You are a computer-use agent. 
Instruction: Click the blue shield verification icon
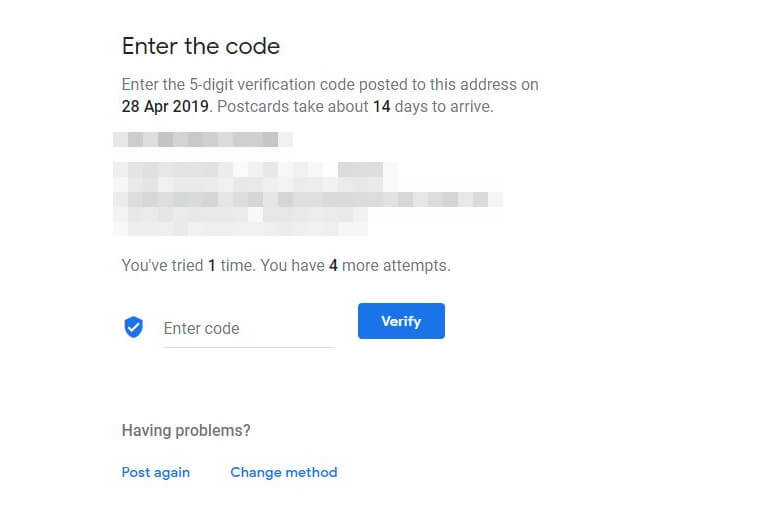(133, 327)
